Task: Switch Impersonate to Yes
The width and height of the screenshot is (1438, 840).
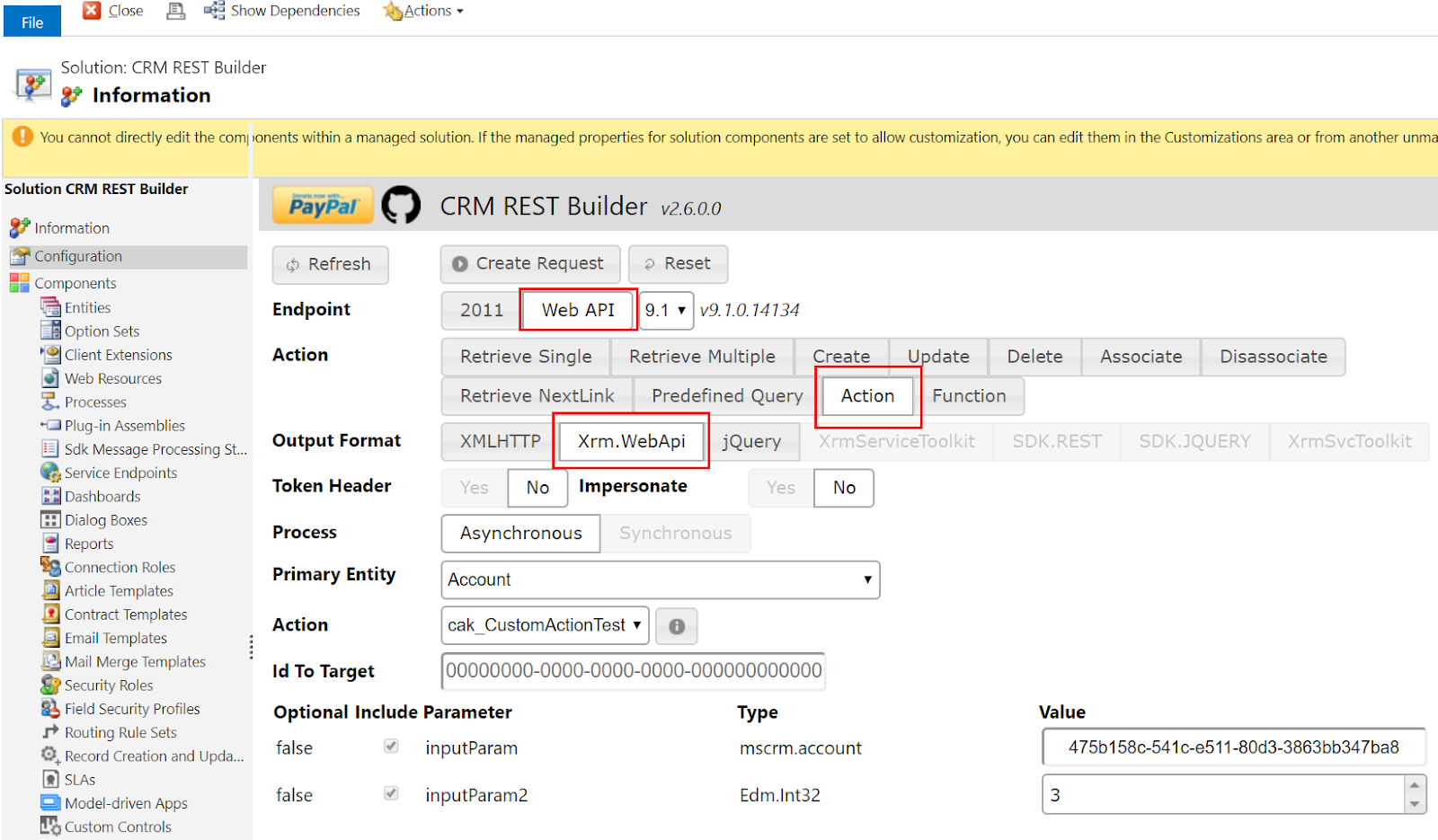Action: click(779, 488)
